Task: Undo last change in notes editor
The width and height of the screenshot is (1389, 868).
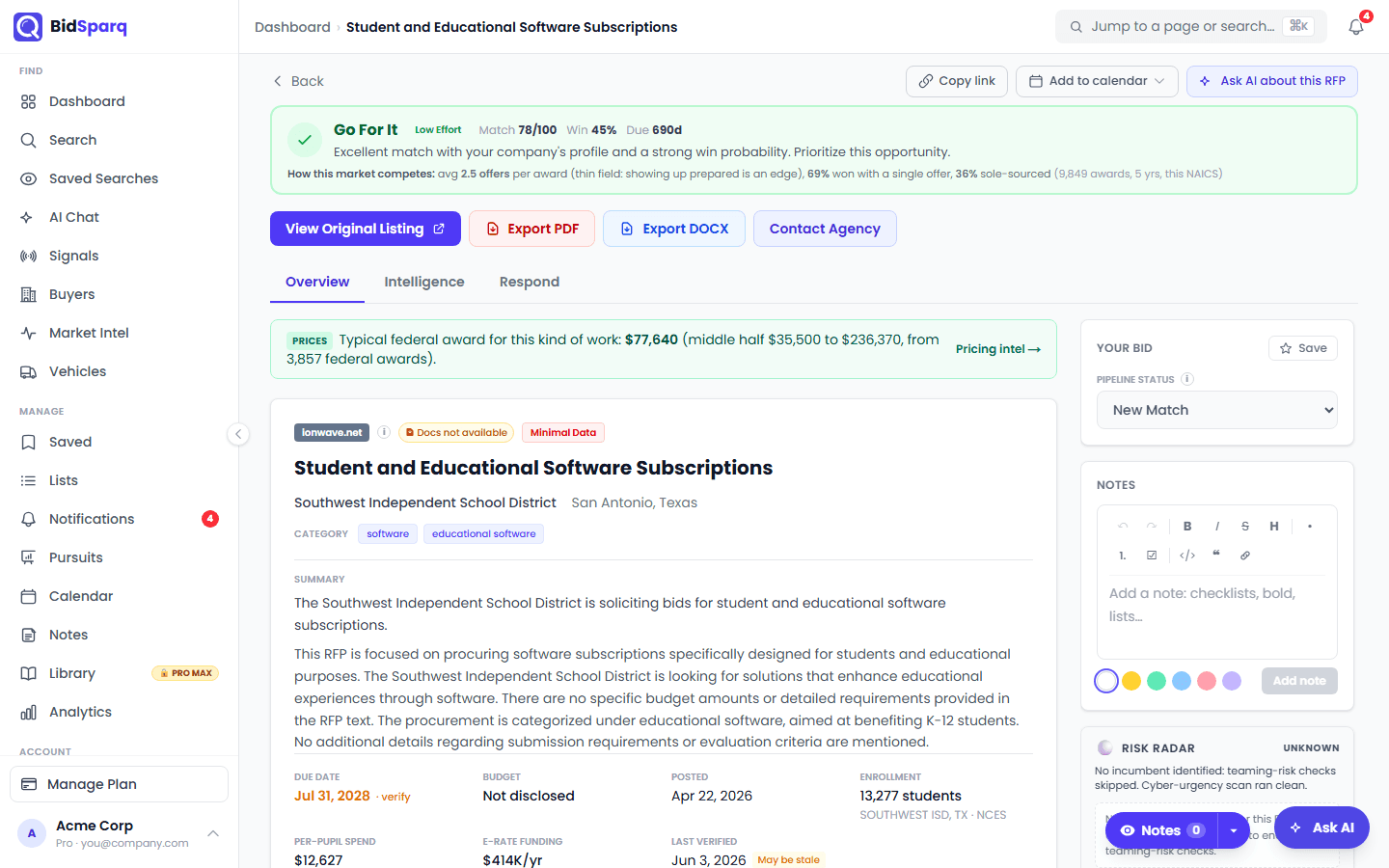Action: [x=1123, y=527]
